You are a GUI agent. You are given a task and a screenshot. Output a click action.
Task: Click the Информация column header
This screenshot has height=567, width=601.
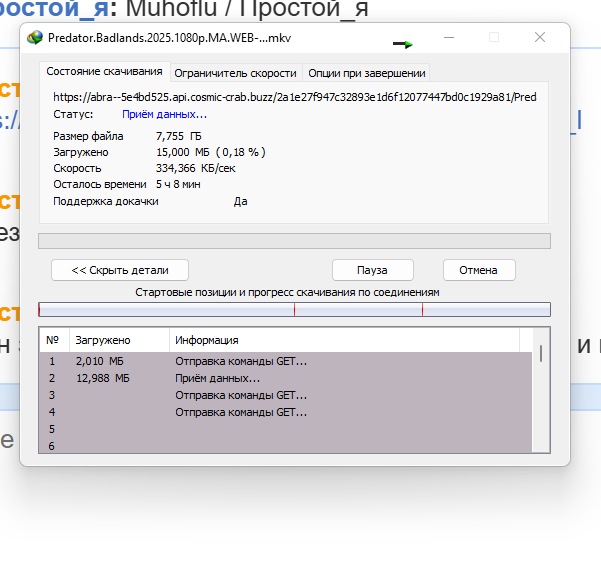pyautogui.click(x=344, y=340)
